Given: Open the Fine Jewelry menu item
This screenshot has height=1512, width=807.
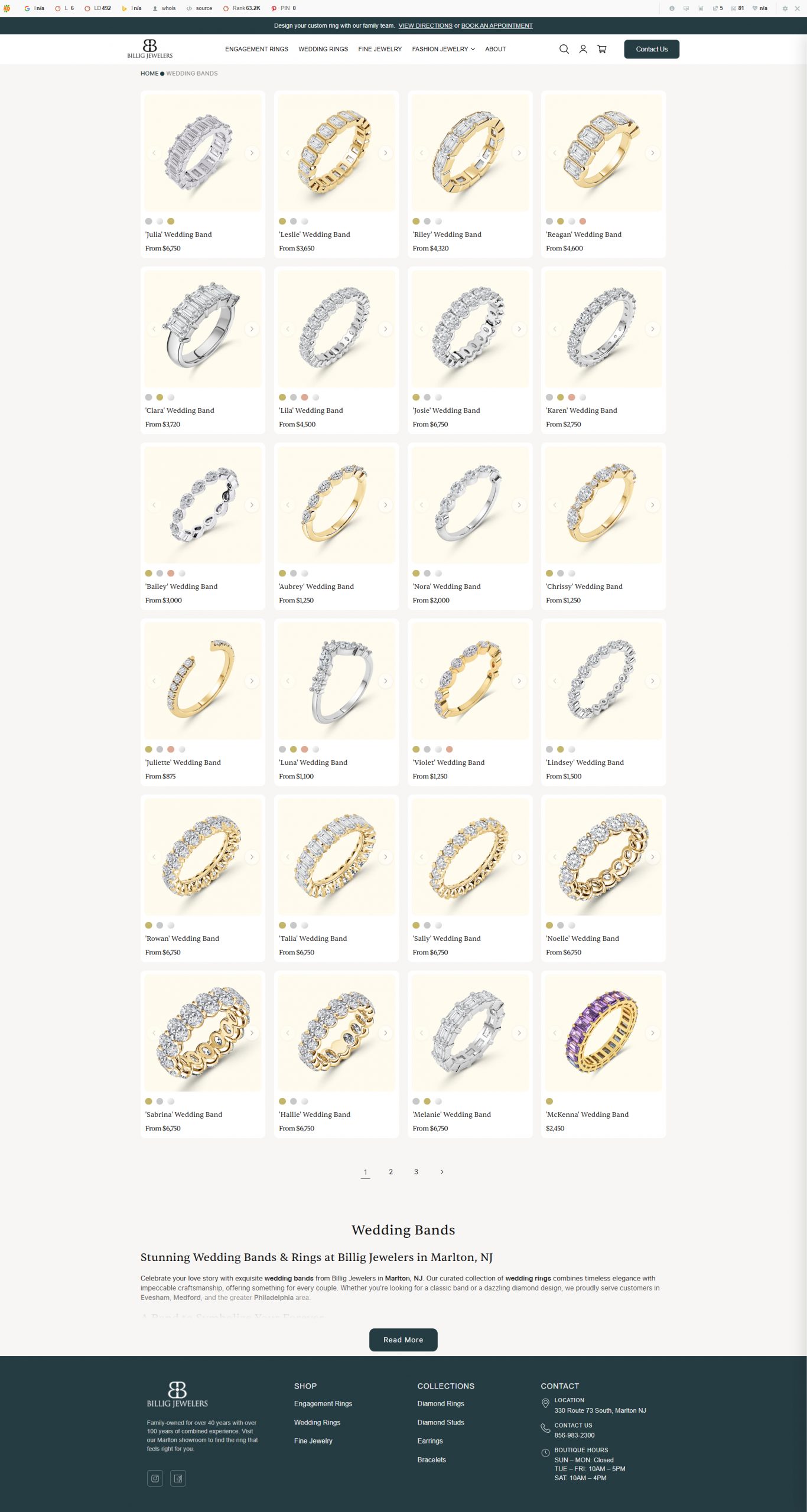Looking at the screenshot, I should coord(380,49).
